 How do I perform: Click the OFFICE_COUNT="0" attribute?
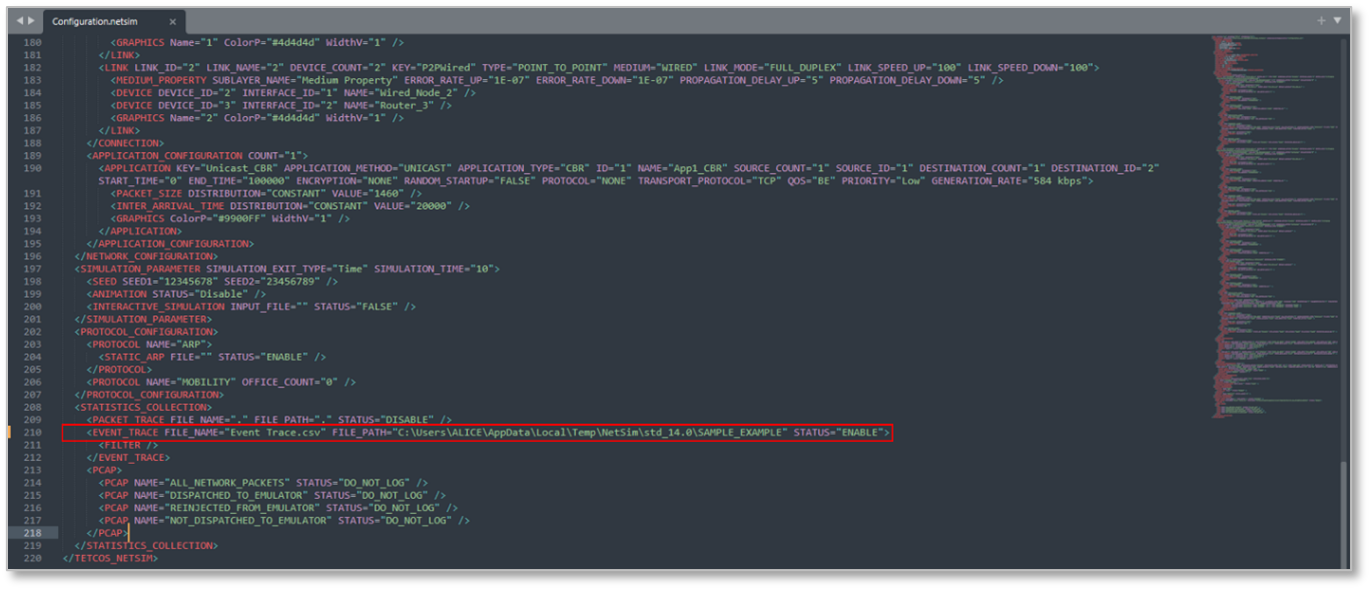point(291,382)
